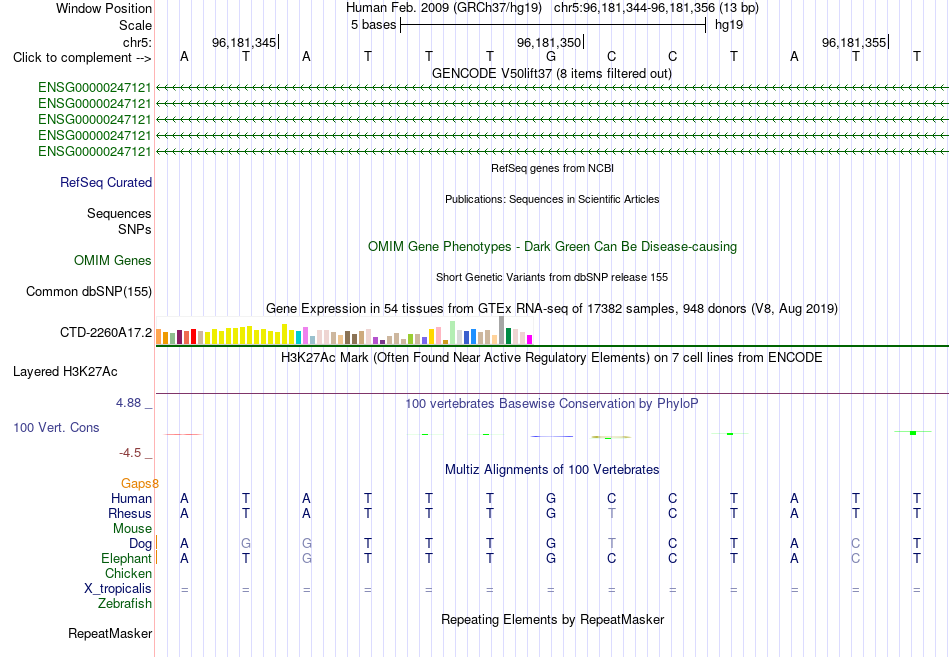Open the OMIM Genes track label

pyautogui.click(x=113, y=261)
